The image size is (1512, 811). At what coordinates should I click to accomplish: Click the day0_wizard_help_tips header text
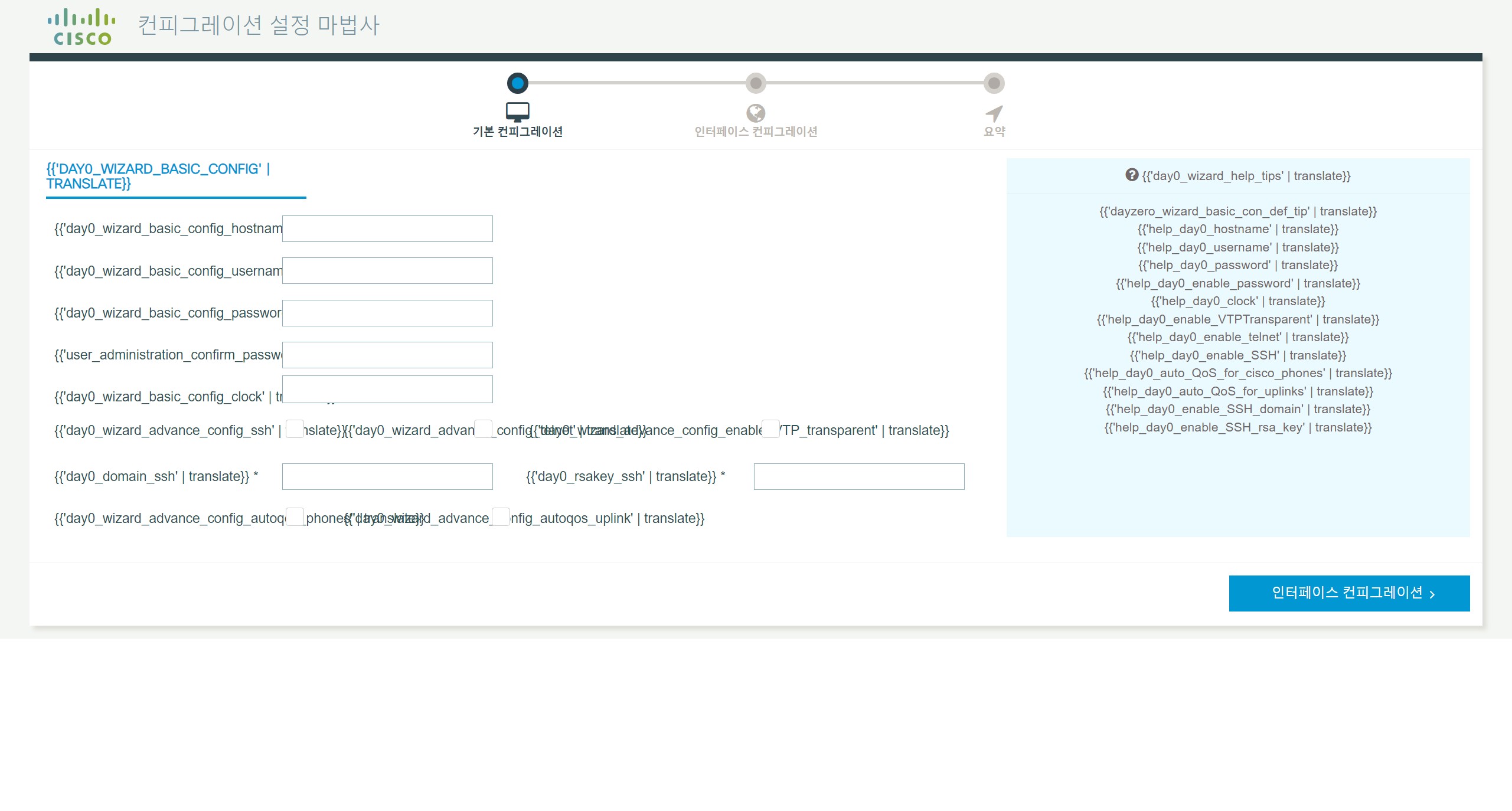1246,176
